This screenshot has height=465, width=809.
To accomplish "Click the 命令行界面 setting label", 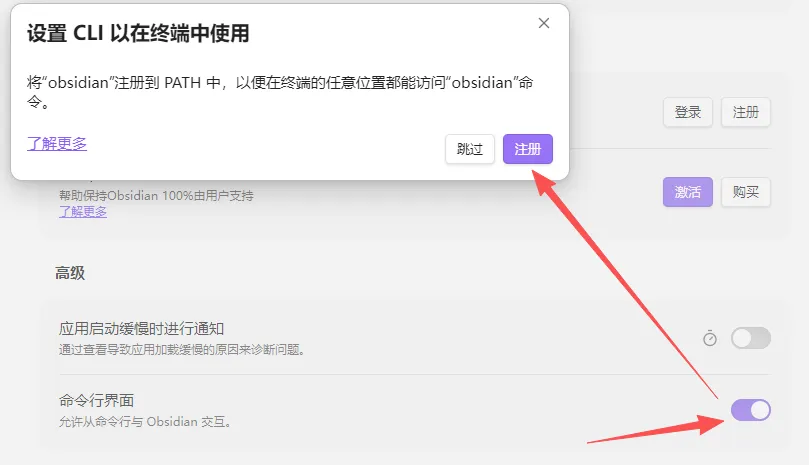I will pos(96,400).
